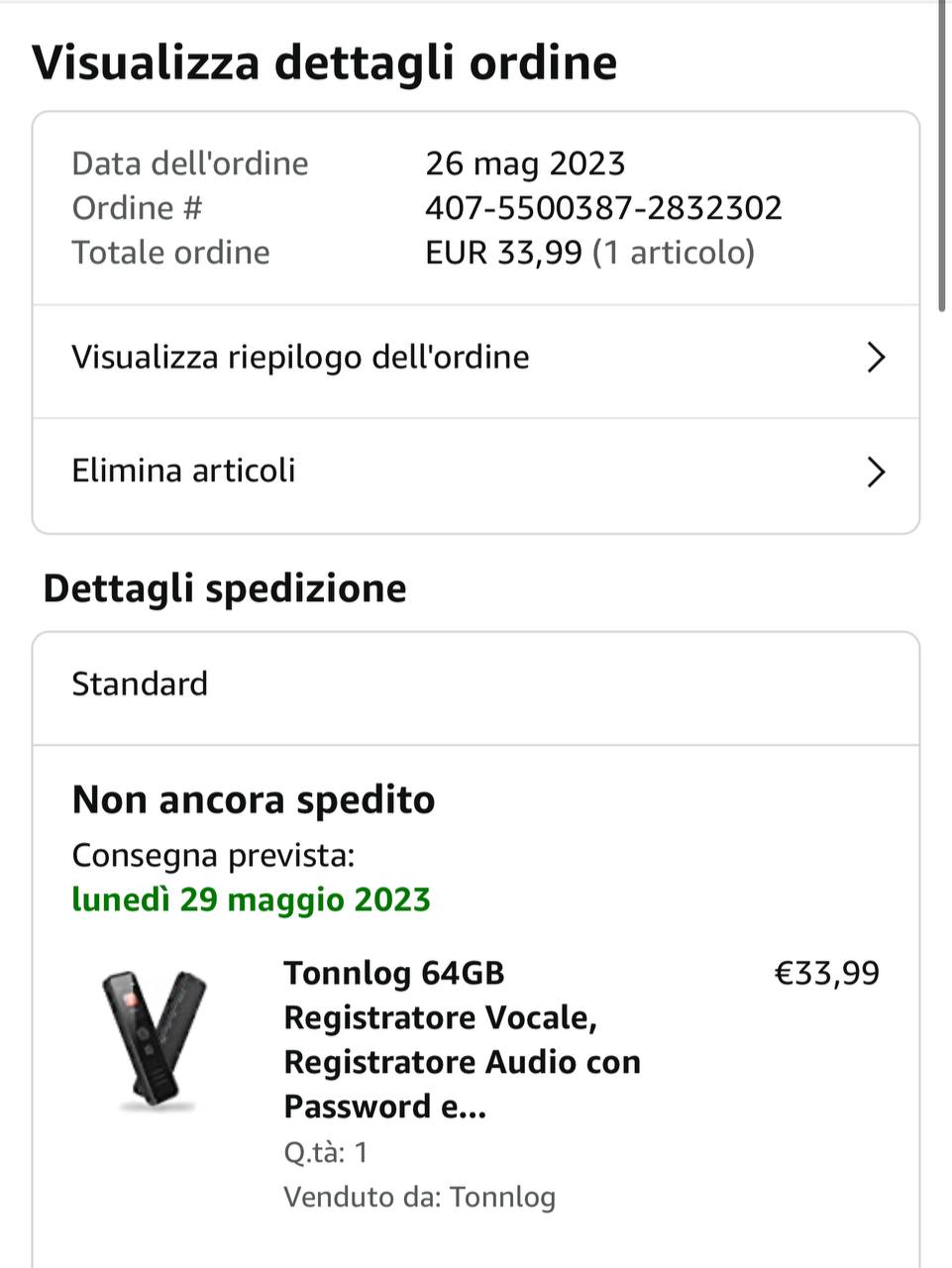Tap the order date 26 mag 2023
Image resolution: width=952 pixels, height=1268 pixels.
[x=525, y=163]
